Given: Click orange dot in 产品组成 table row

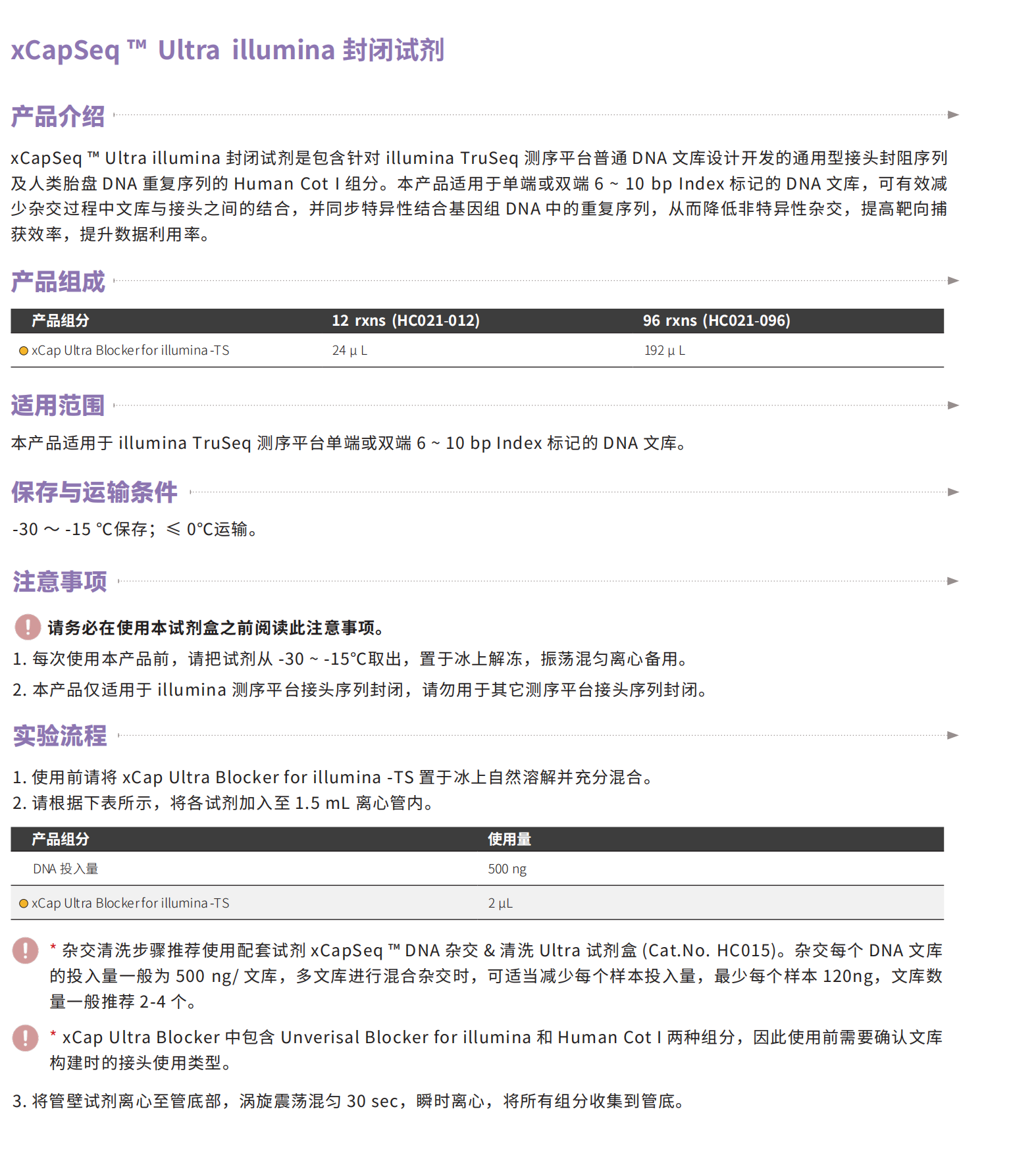Looking at the screenshot, I should (24, 351).
